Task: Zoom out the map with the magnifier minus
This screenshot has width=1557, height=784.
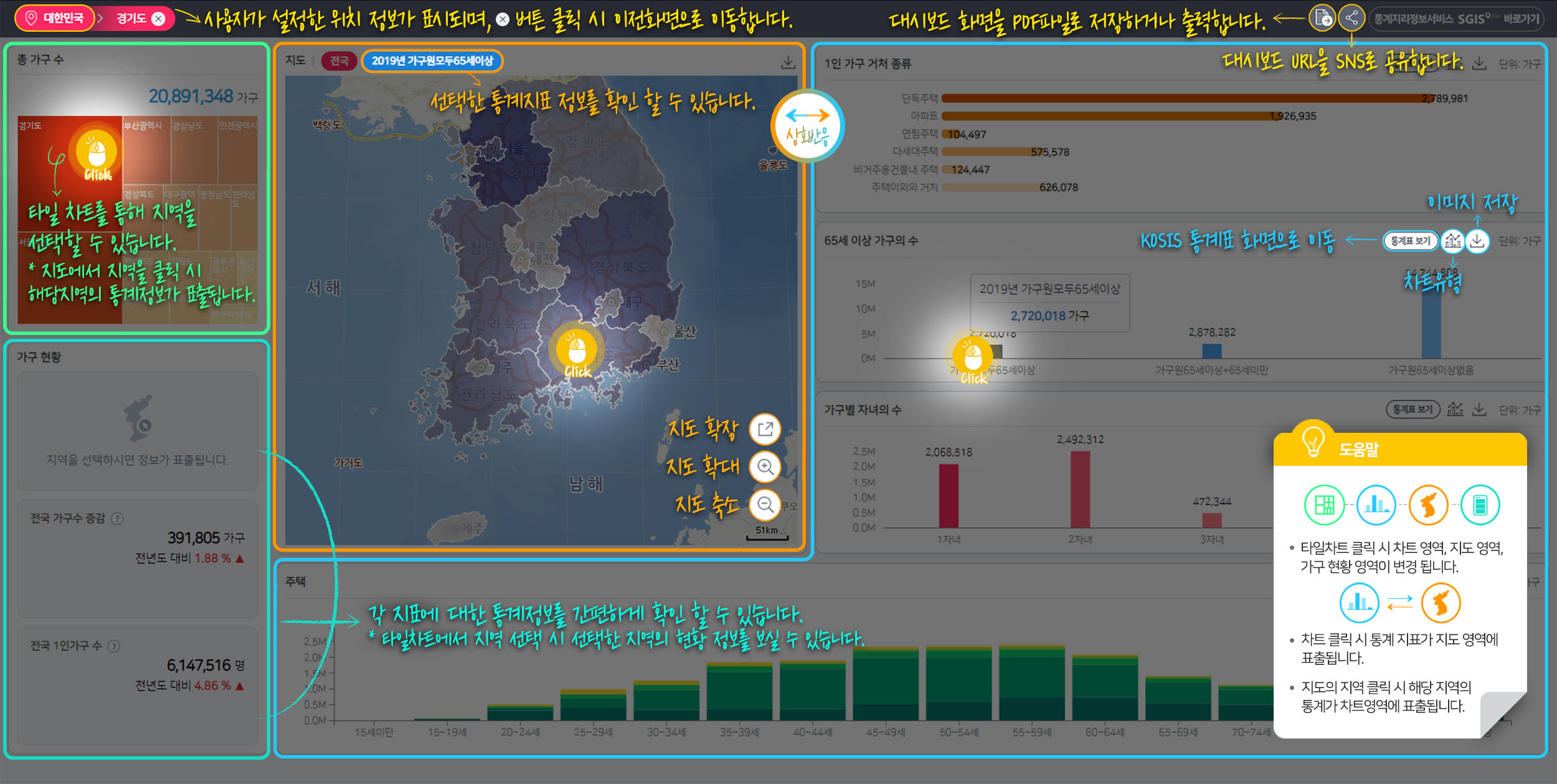Action: tap(765, 504)
